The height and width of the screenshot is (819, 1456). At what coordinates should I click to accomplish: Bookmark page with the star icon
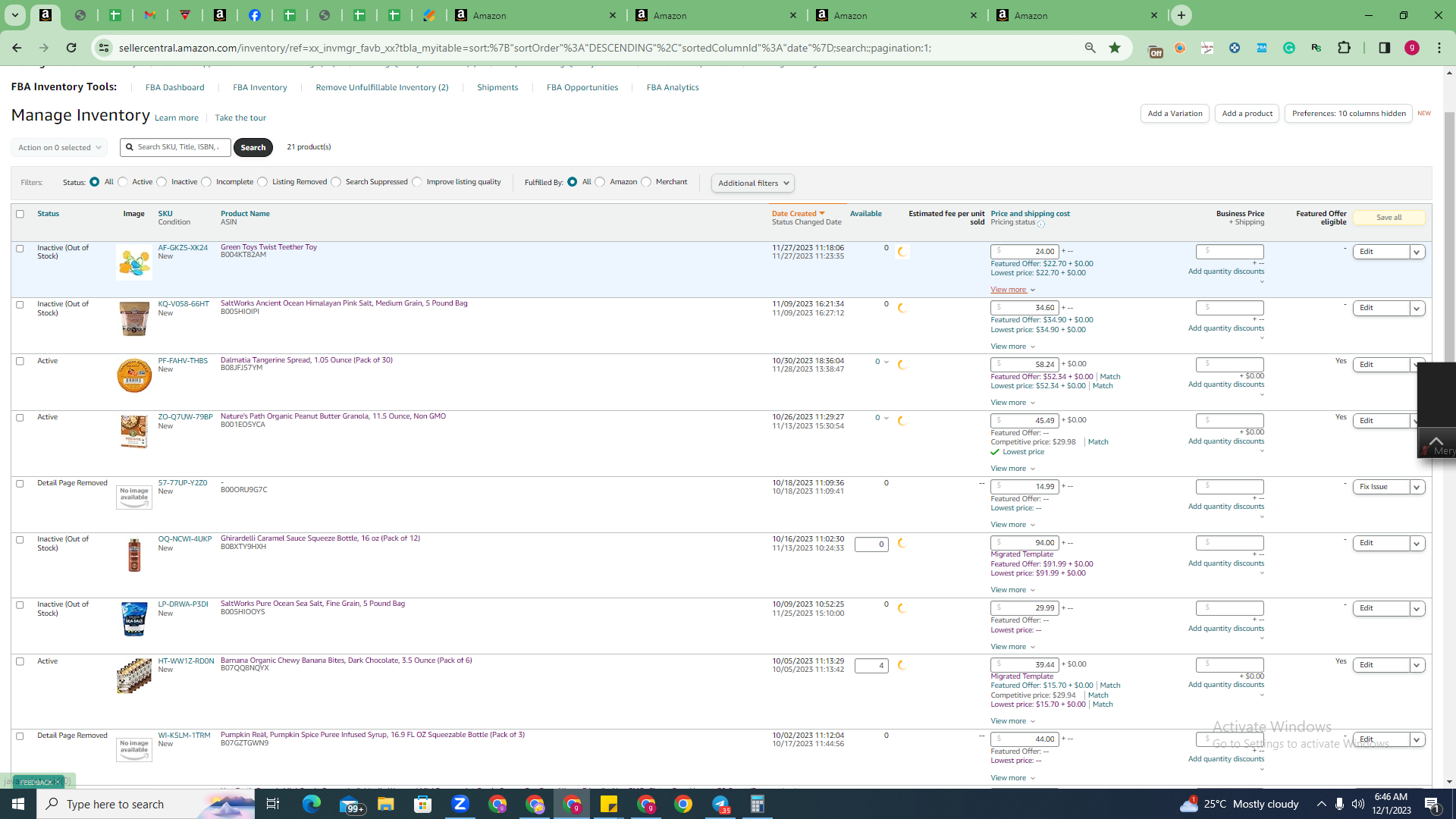point(1115,48)
